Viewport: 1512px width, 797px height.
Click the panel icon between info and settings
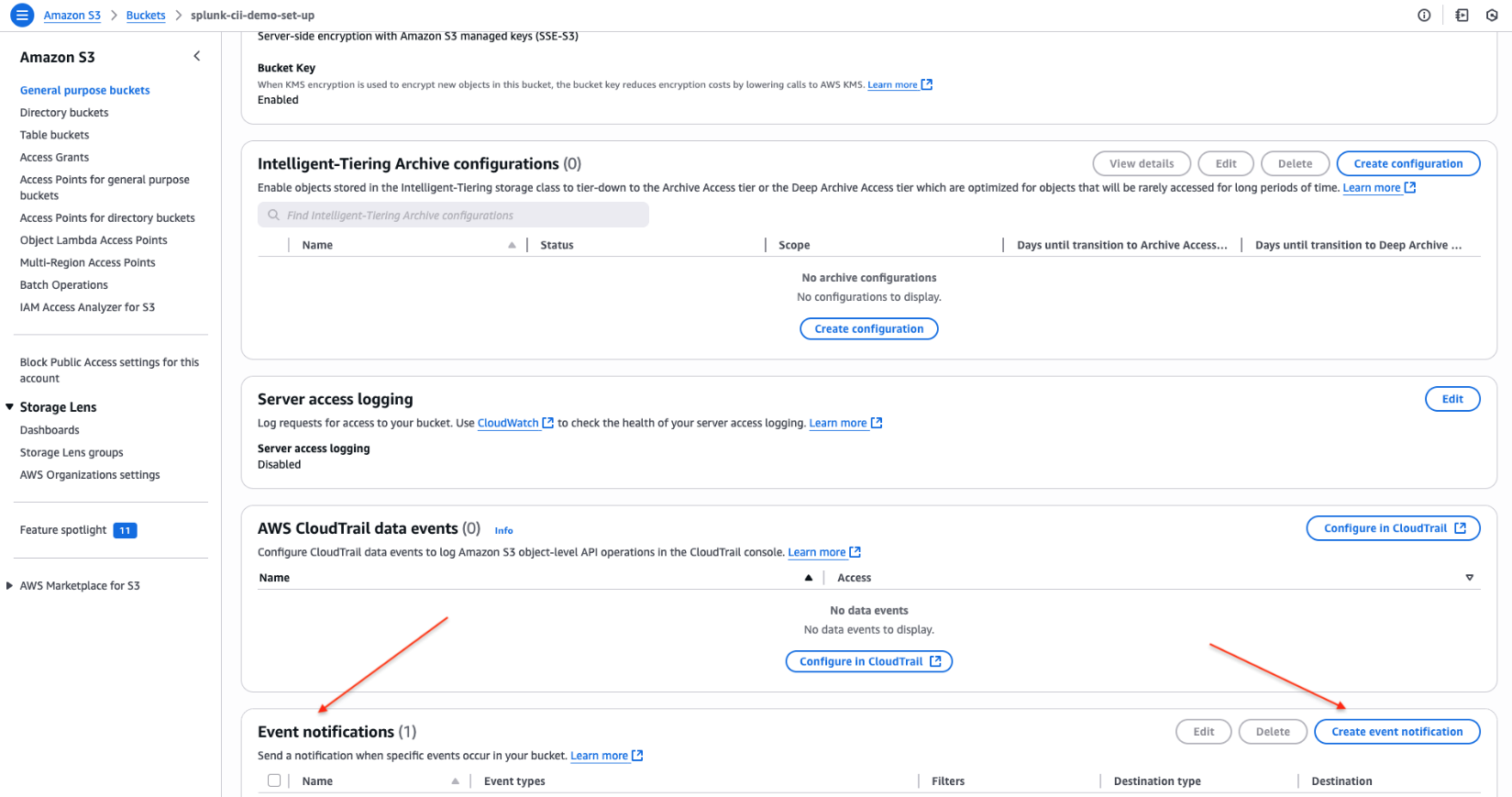coord(1462,16)
